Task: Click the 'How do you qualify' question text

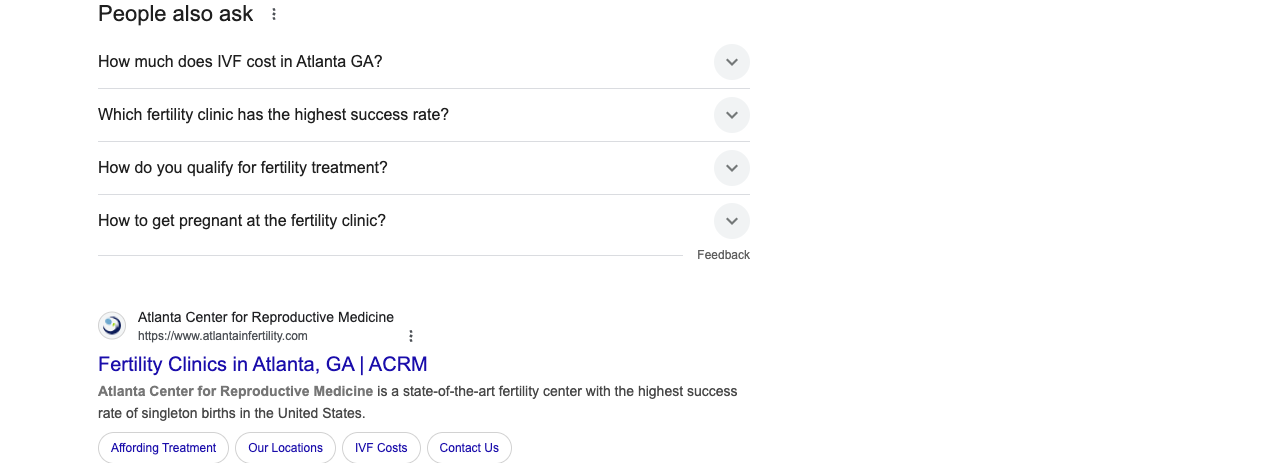Action: pos(243,168)
